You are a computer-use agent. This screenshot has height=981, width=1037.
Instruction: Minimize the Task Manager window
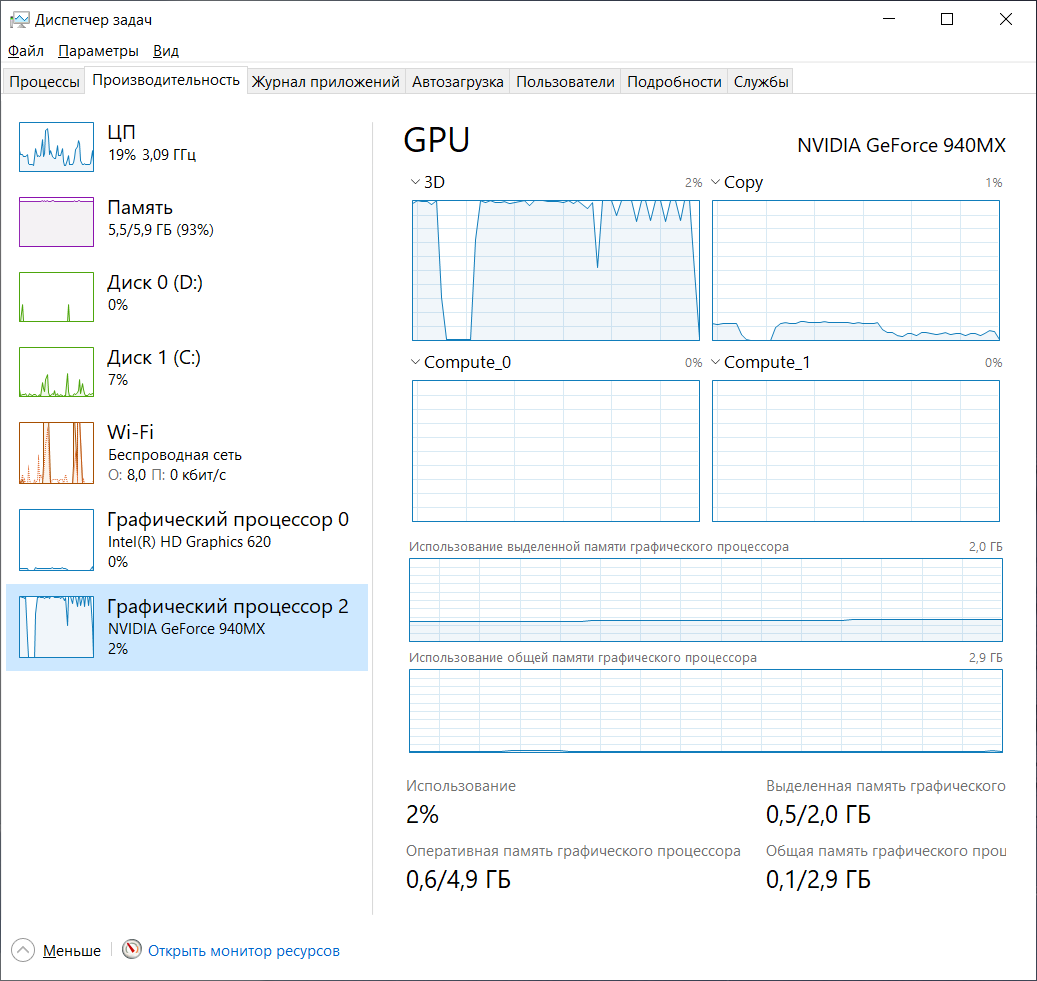pos(889,19)
